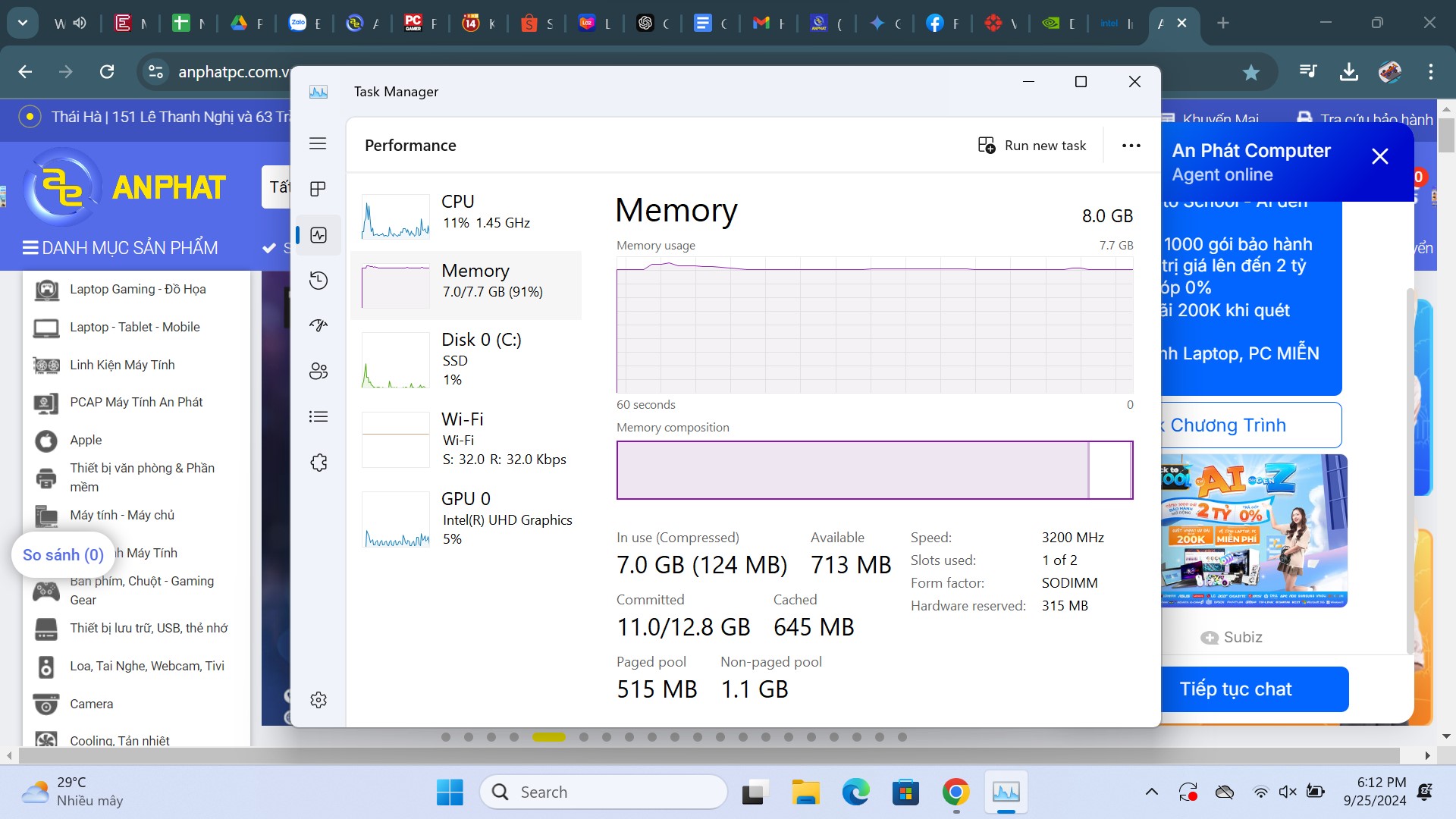This screenshot has width=1456, height=819.
Task: Open Chrome three-dot menu
Action: [x=1430, y=72]
